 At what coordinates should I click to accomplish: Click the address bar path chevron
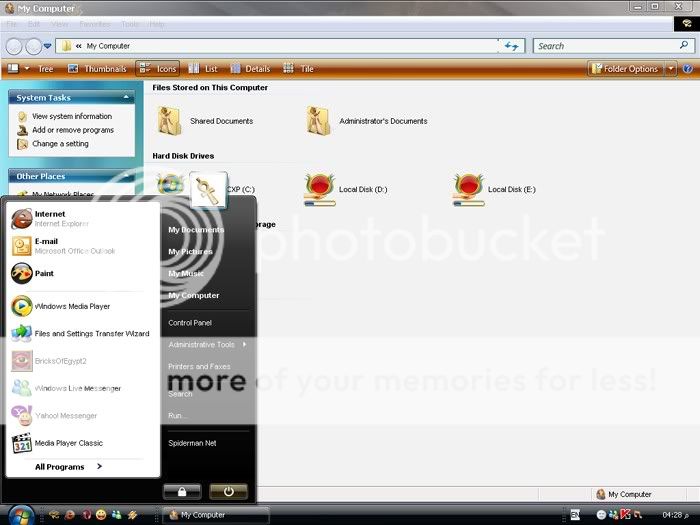click(x=79, y=46)
